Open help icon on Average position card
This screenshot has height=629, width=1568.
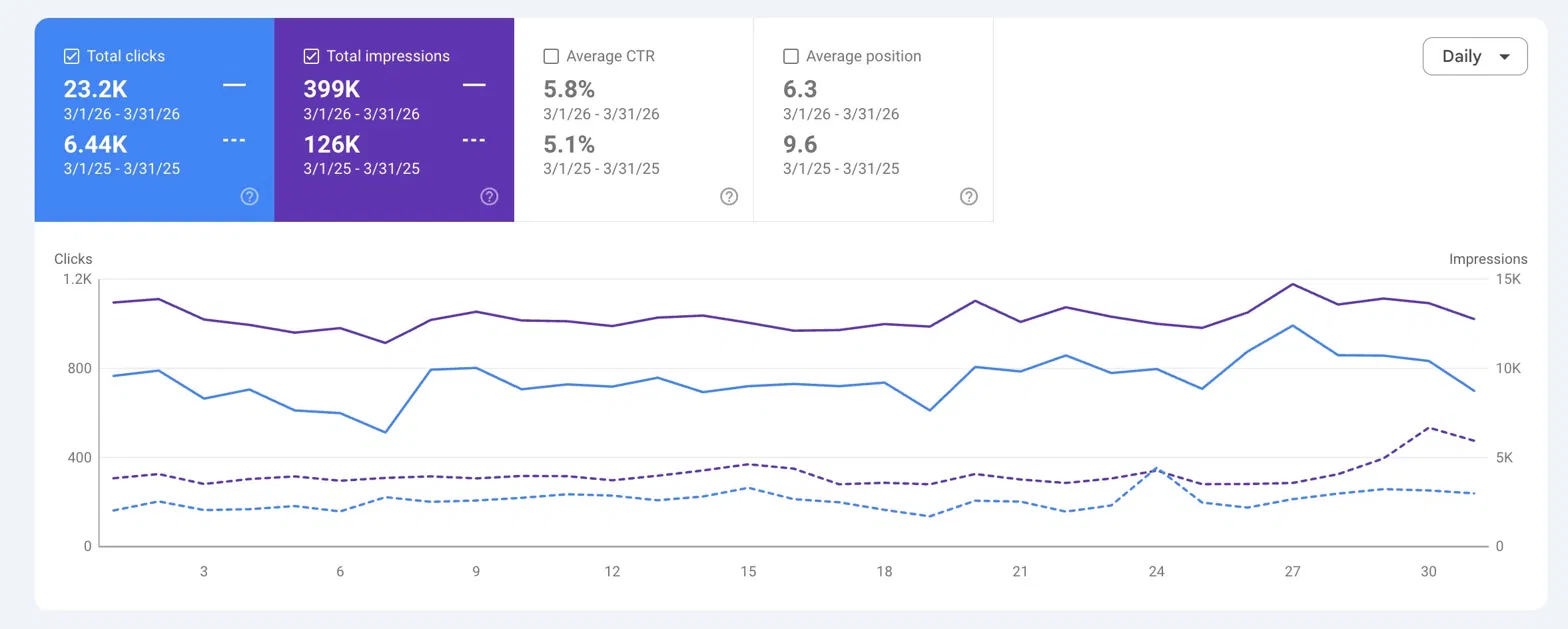(x=969, y=196)
